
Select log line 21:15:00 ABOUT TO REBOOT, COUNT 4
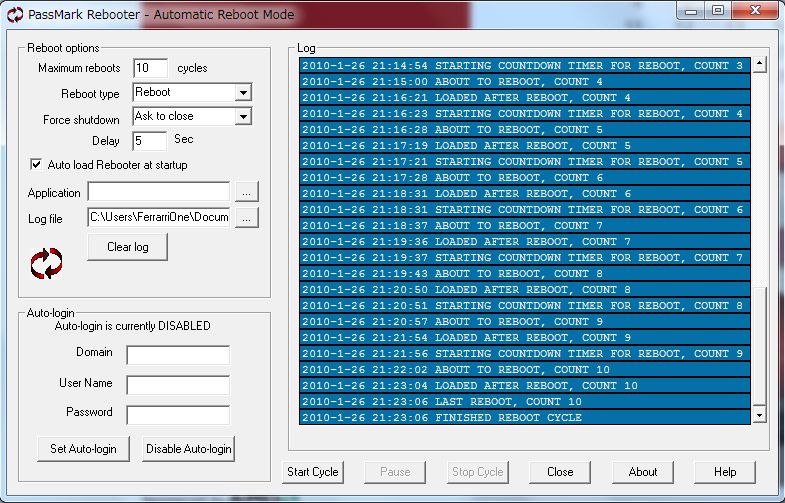tap(525, 81)
